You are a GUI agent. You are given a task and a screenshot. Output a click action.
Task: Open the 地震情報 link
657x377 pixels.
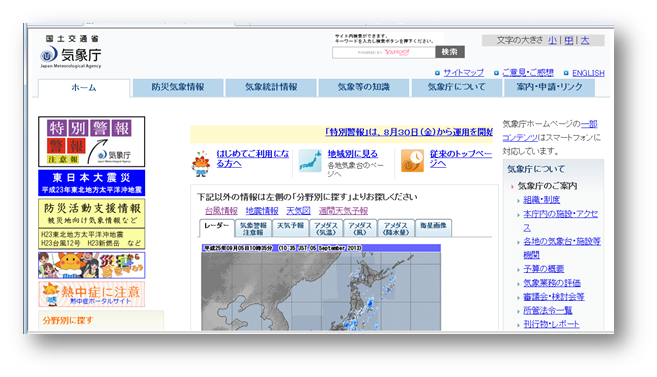[262, 211]
